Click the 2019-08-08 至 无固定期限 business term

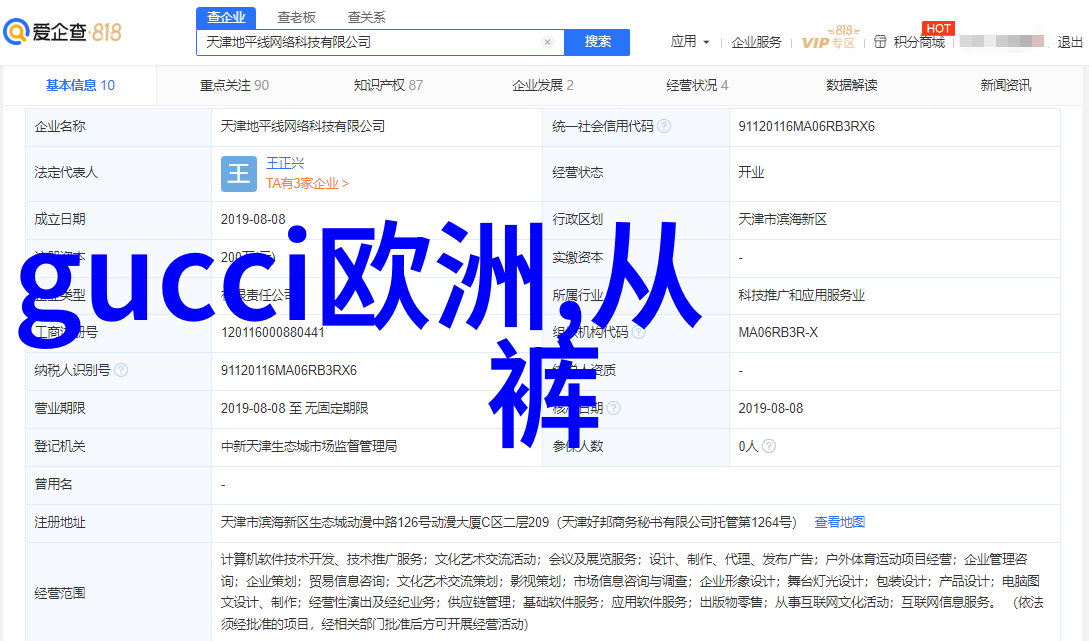(x=294, y=408)
